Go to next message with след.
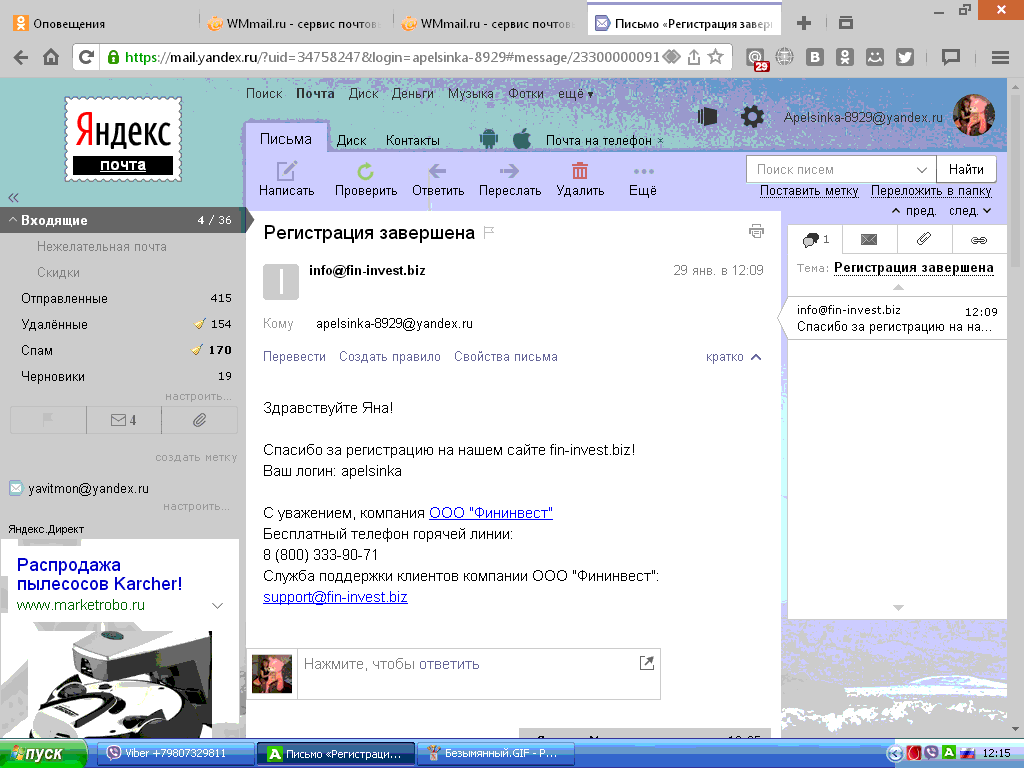 pos(970,210)
